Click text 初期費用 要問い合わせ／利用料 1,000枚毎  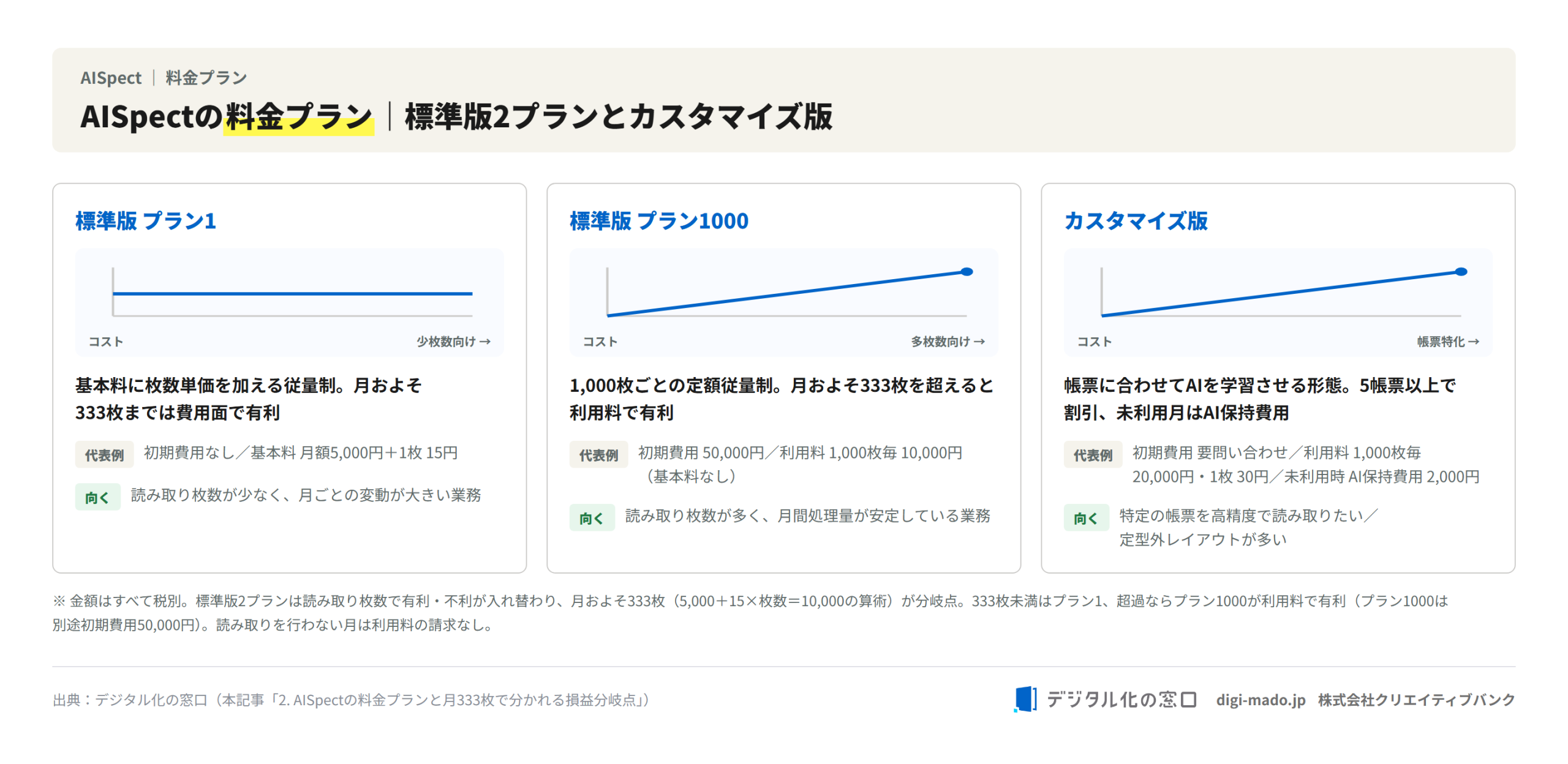pyautogui.click(x=1276, y=452)
